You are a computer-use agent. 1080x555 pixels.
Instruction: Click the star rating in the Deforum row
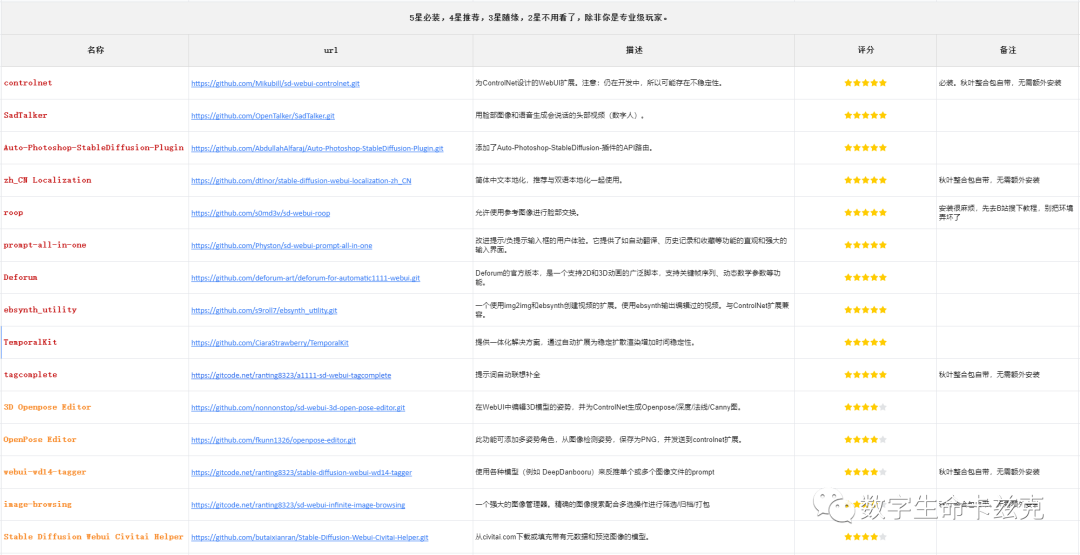(x=866, y=278)
